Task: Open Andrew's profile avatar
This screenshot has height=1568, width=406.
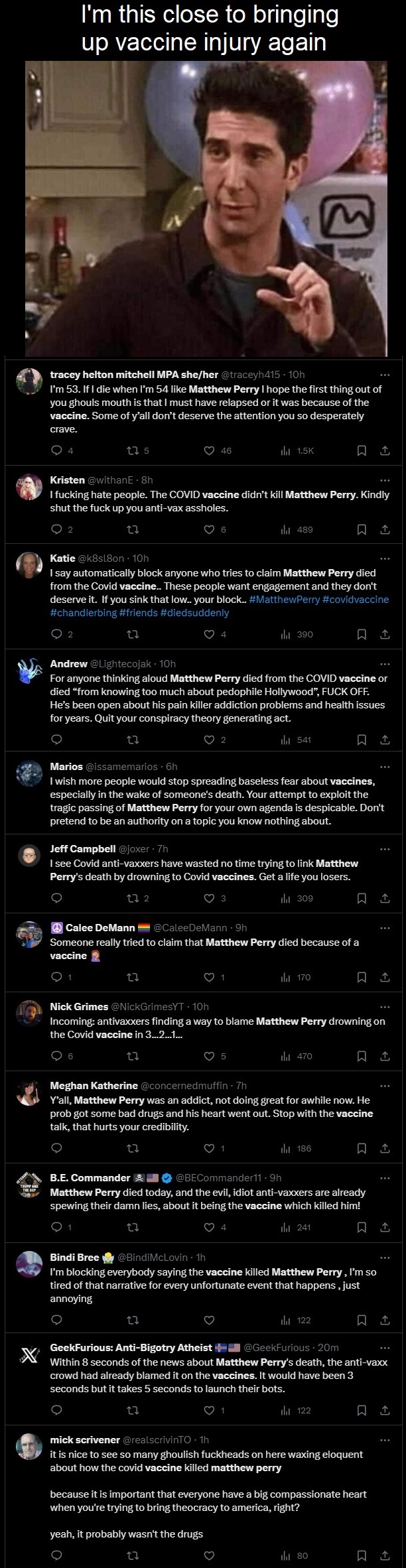Action: (x=29, y=669)
